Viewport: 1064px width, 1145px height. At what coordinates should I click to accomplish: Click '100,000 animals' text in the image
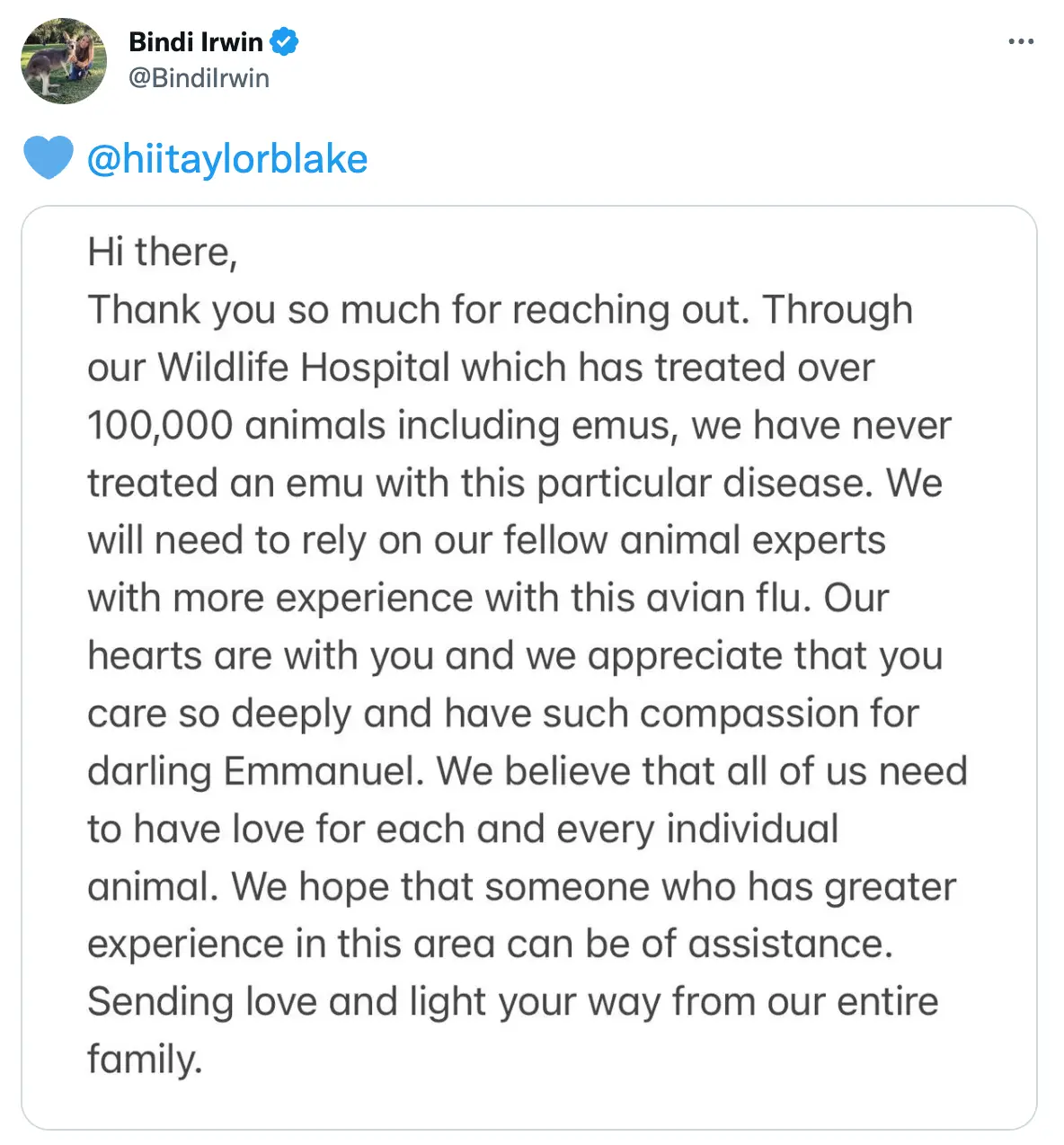pos(236,425)
